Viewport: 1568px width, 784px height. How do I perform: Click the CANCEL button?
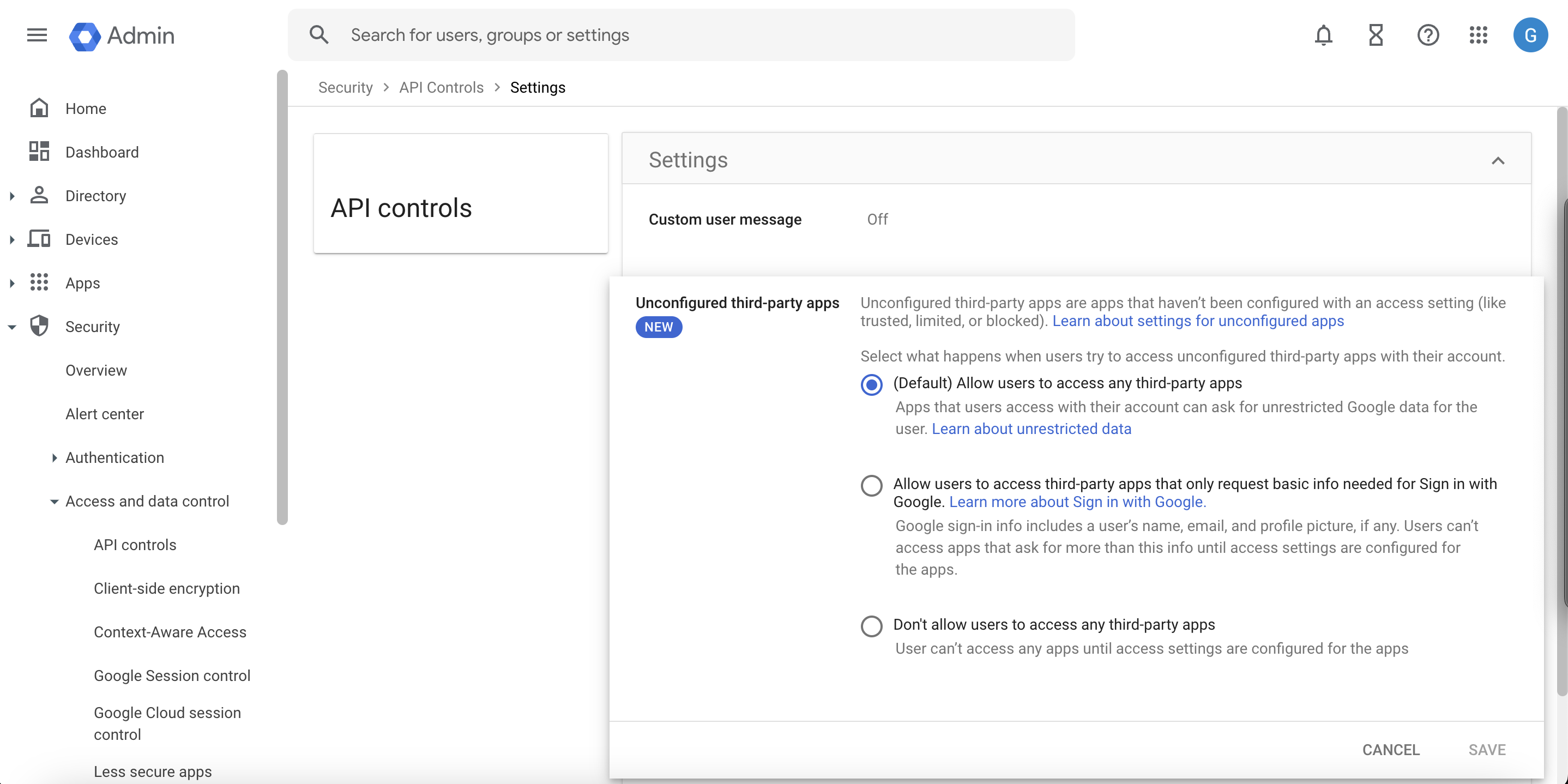tap(1391, 749)
